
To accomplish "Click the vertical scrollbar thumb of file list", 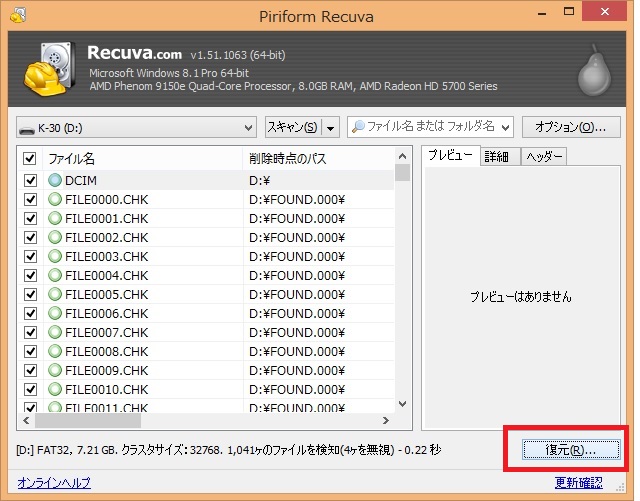I will [x=402, y=172].
